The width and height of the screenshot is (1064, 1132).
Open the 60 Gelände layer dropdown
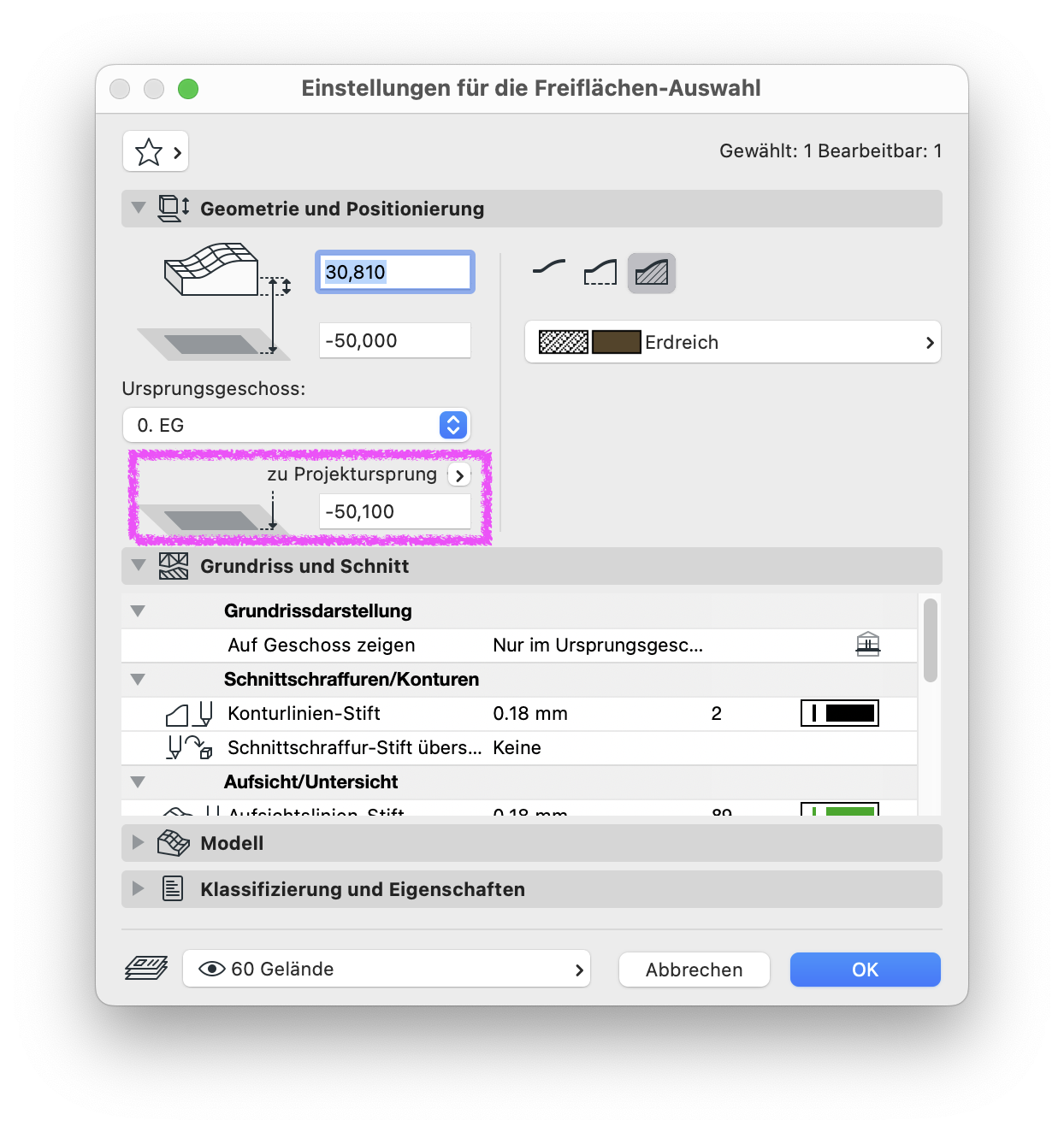click(387, 969)
